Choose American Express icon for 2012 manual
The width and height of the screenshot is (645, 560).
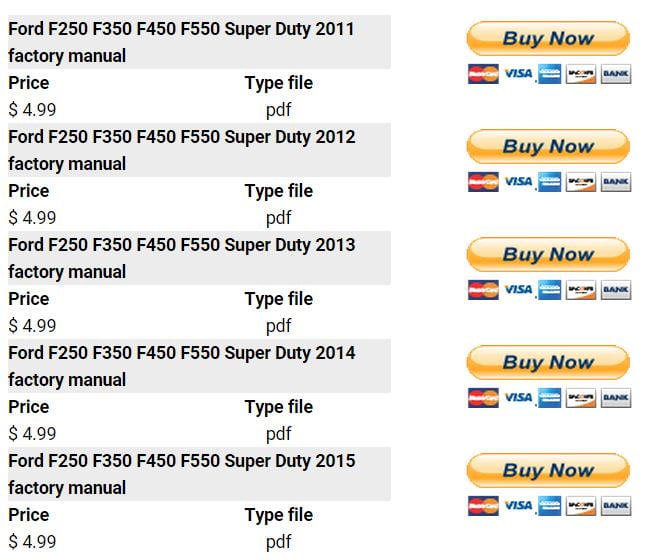[549, 182]
